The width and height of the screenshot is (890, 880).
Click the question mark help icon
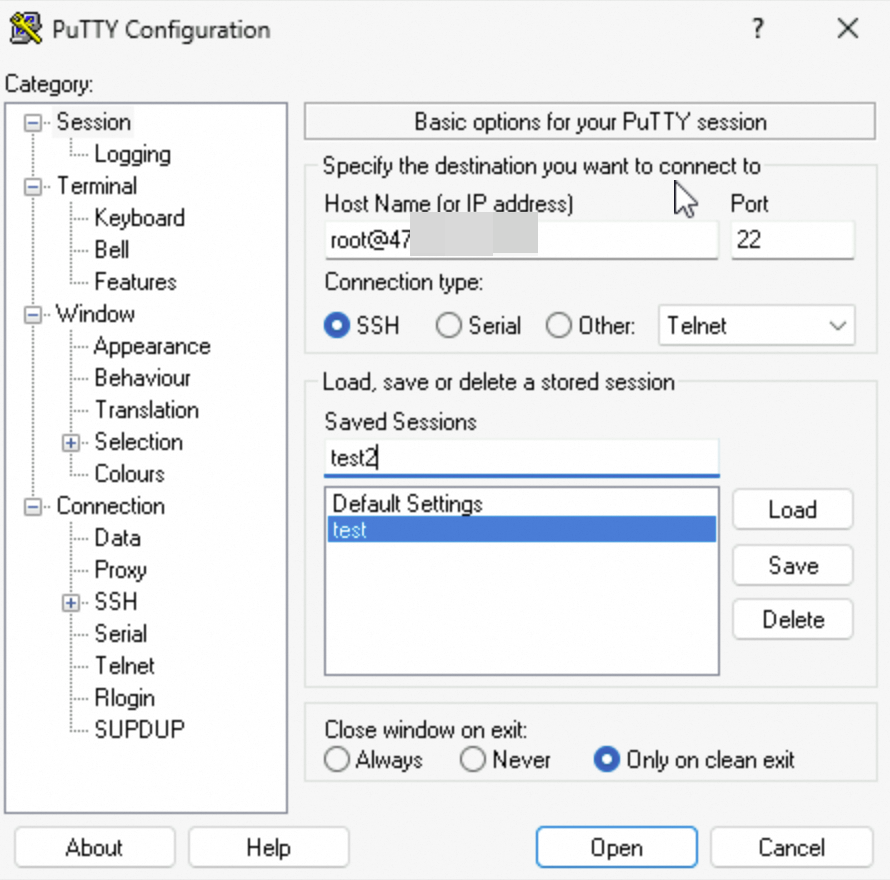click(x=759, y=28)
